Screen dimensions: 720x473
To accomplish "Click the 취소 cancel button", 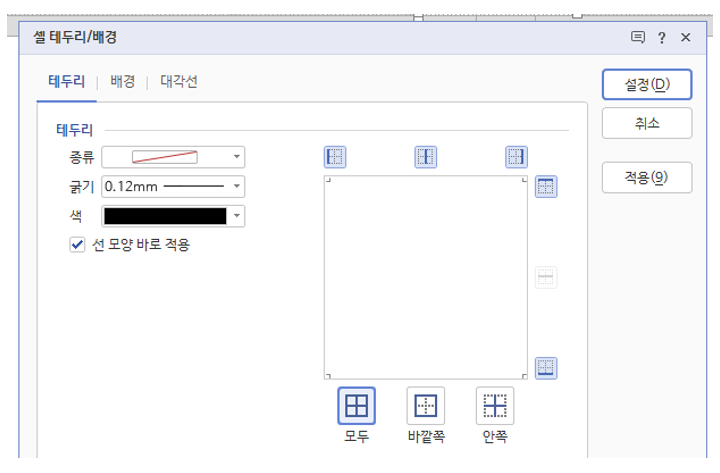I will [647, 123].
